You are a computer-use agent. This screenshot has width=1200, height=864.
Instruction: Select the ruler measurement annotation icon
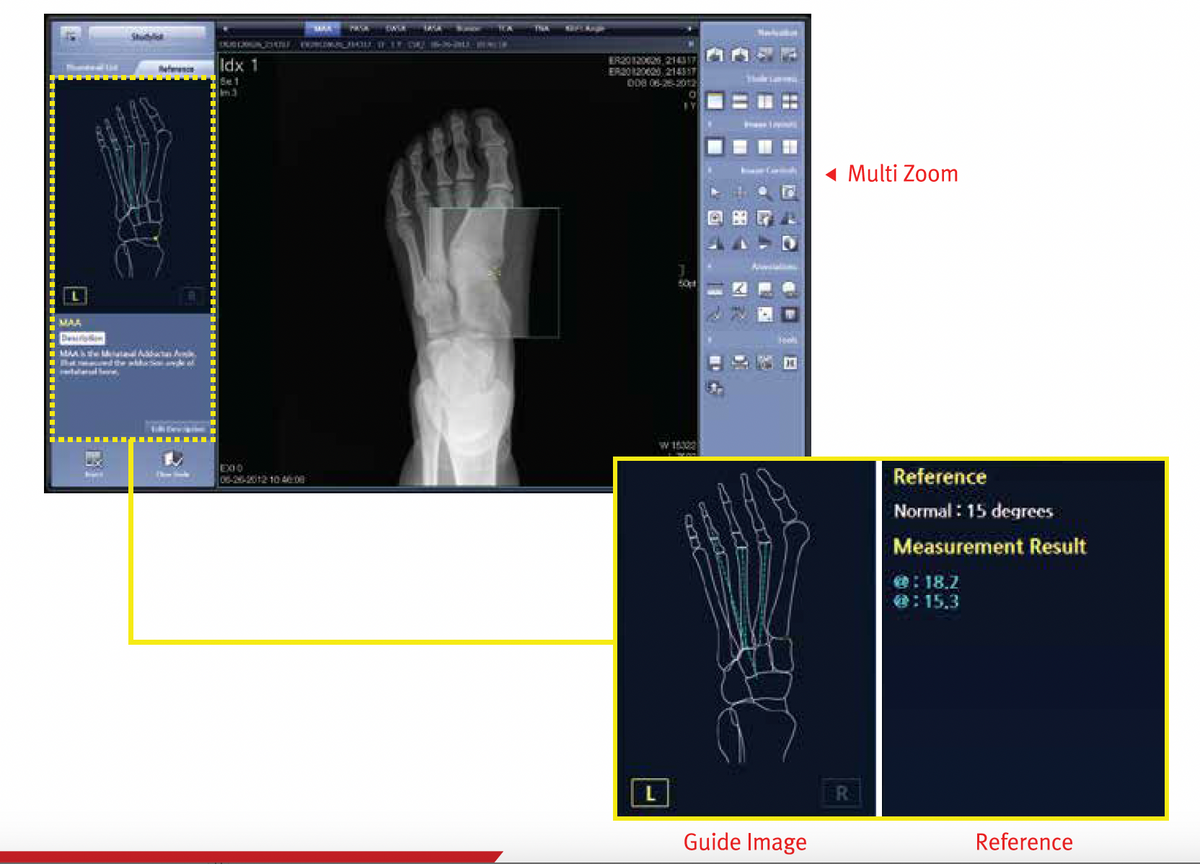tap(714, 288)
